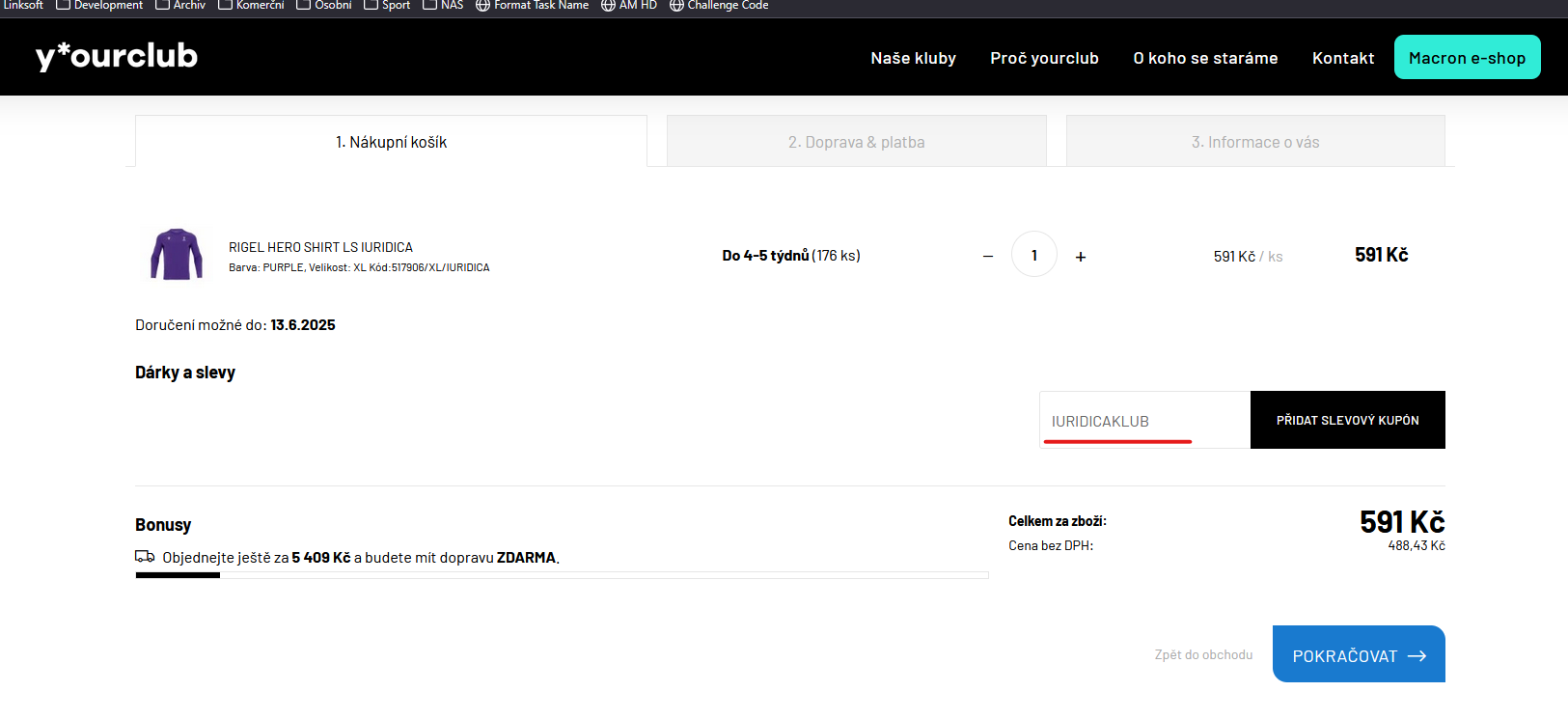The height and width of the screenshot is (719, 1568).
Task: Switch to 3. Informace o vás step
Action: (1255, 141)
